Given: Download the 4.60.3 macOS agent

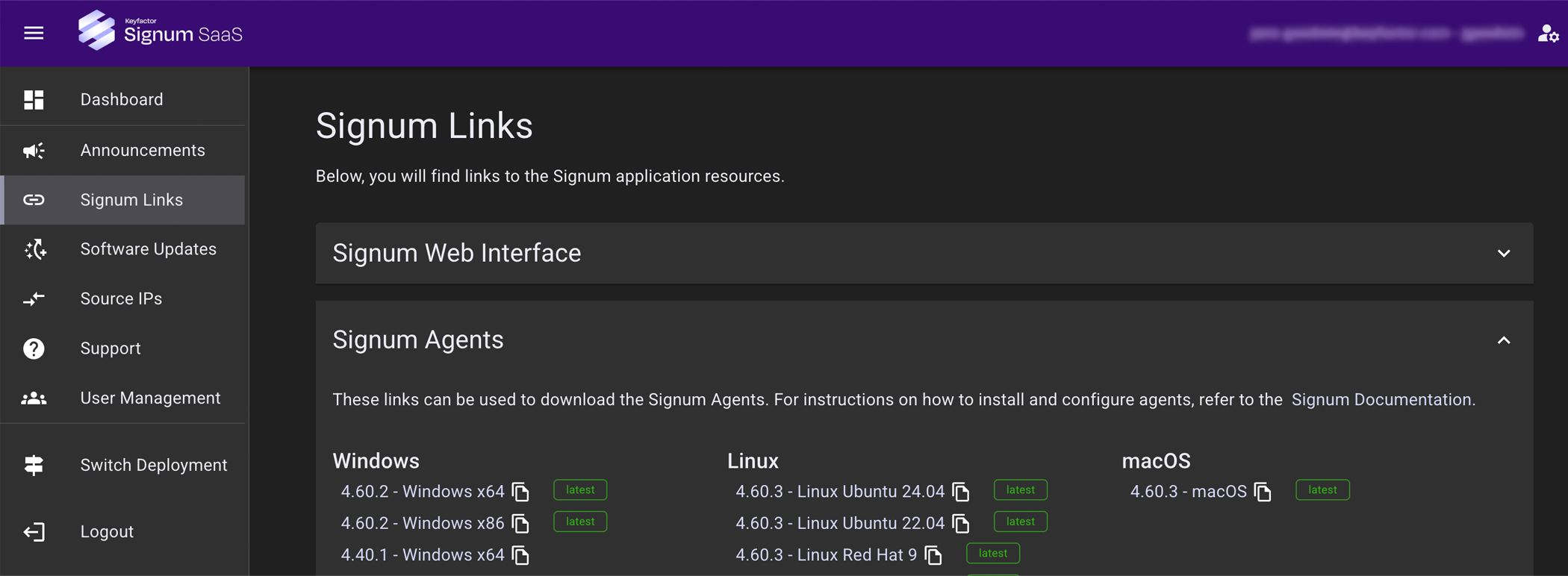Looking at the screenshot, I should coord(1188,492).
